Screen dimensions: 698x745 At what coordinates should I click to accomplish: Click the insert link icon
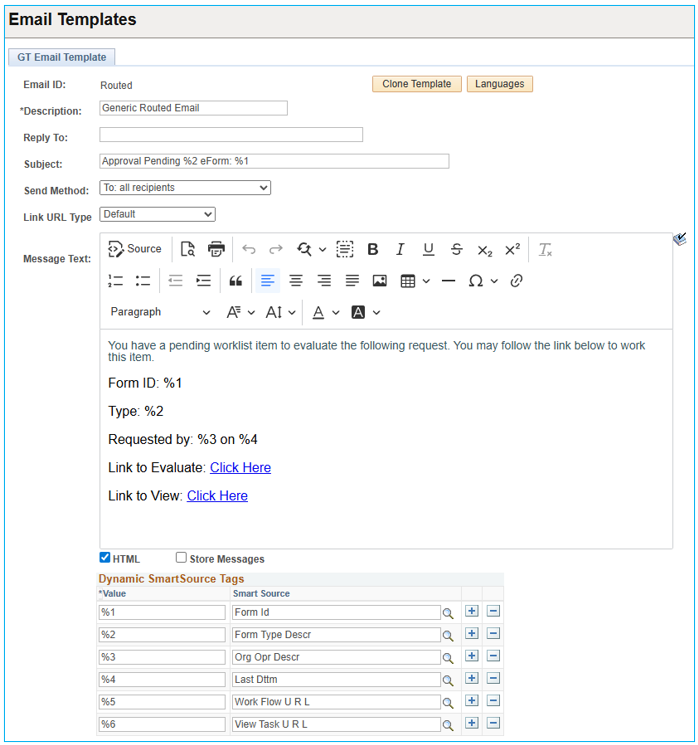516,281
